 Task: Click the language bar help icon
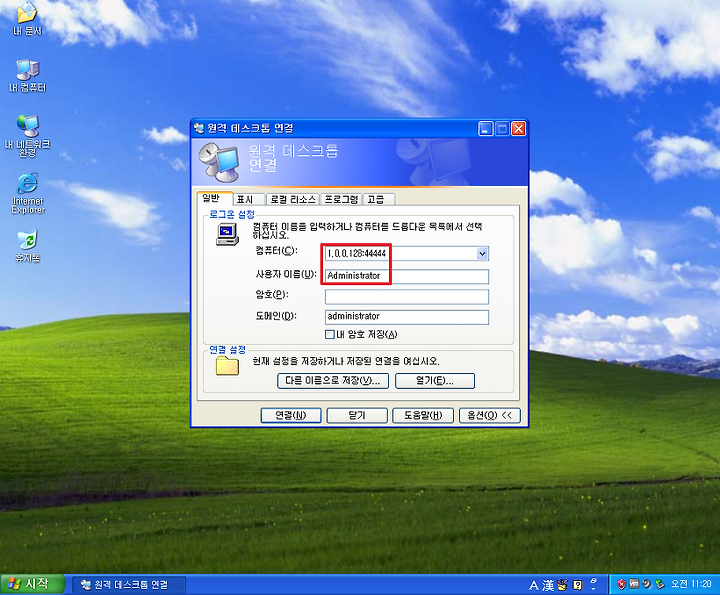tap(578, 585)
